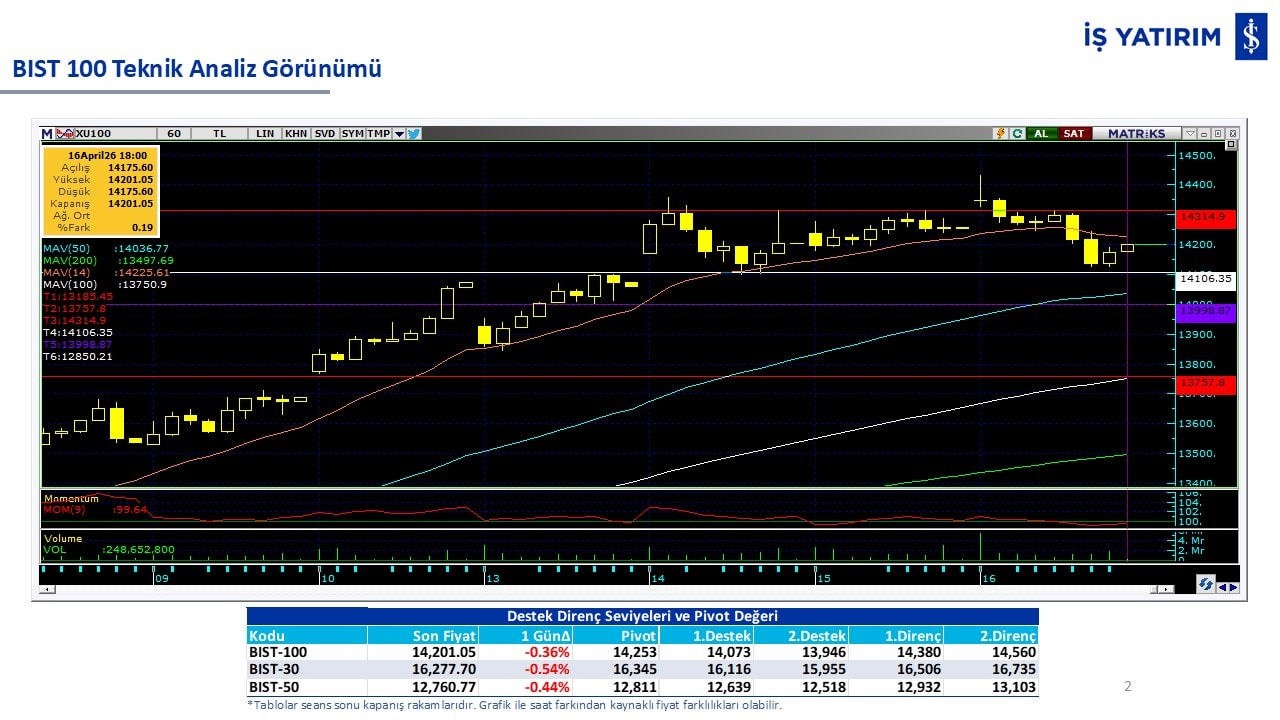Open the 60 period selector
This screenshot has width=1280, height=720.
pyautogui.click(x=174, y=133)
